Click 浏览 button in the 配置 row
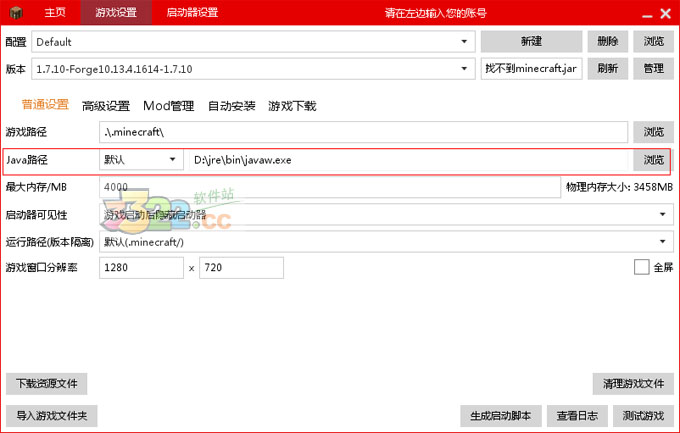Viewport: 680px width, 433px height. (653, 42)
